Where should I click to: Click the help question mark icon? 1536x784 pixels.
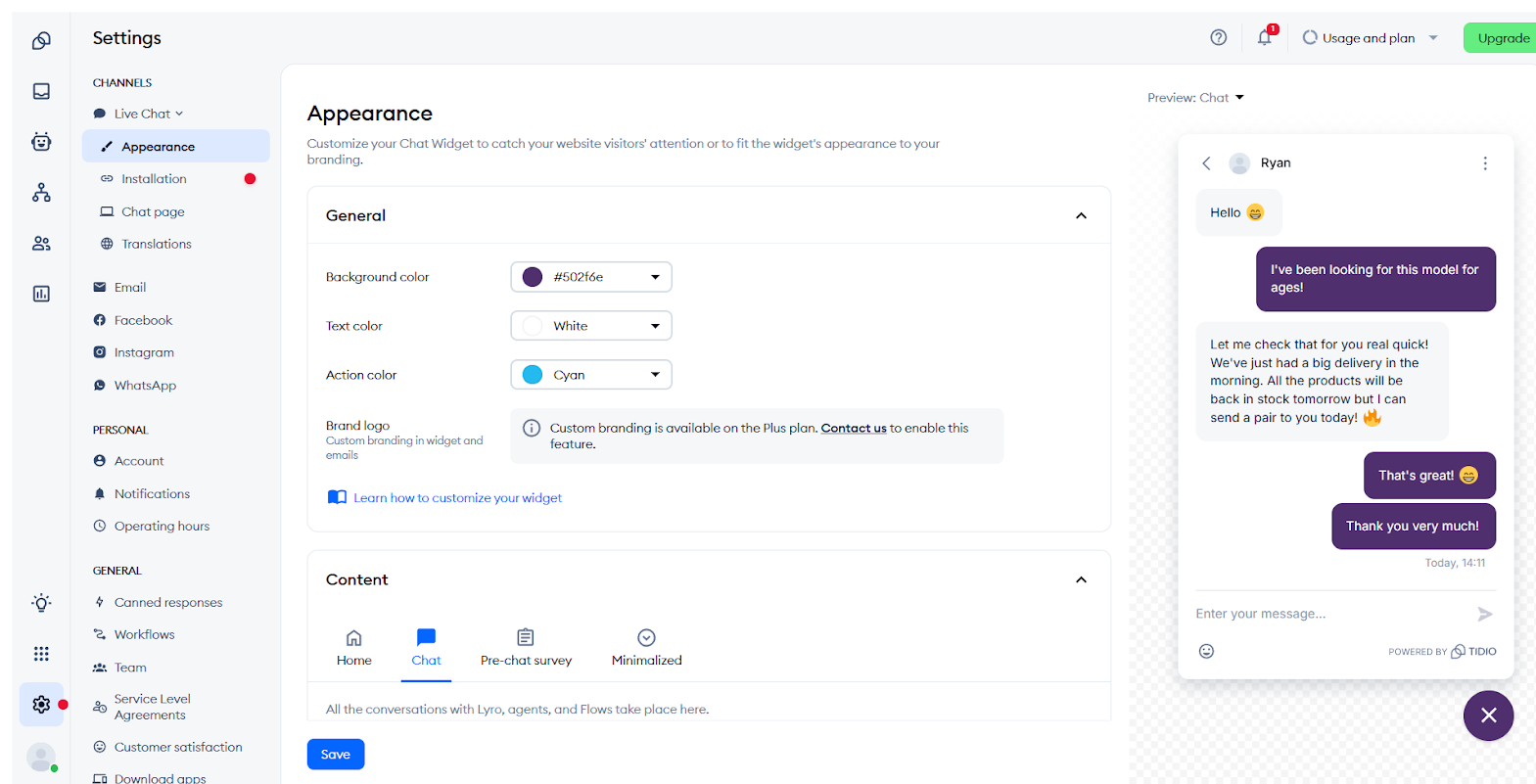click(x=1218, y=38)
